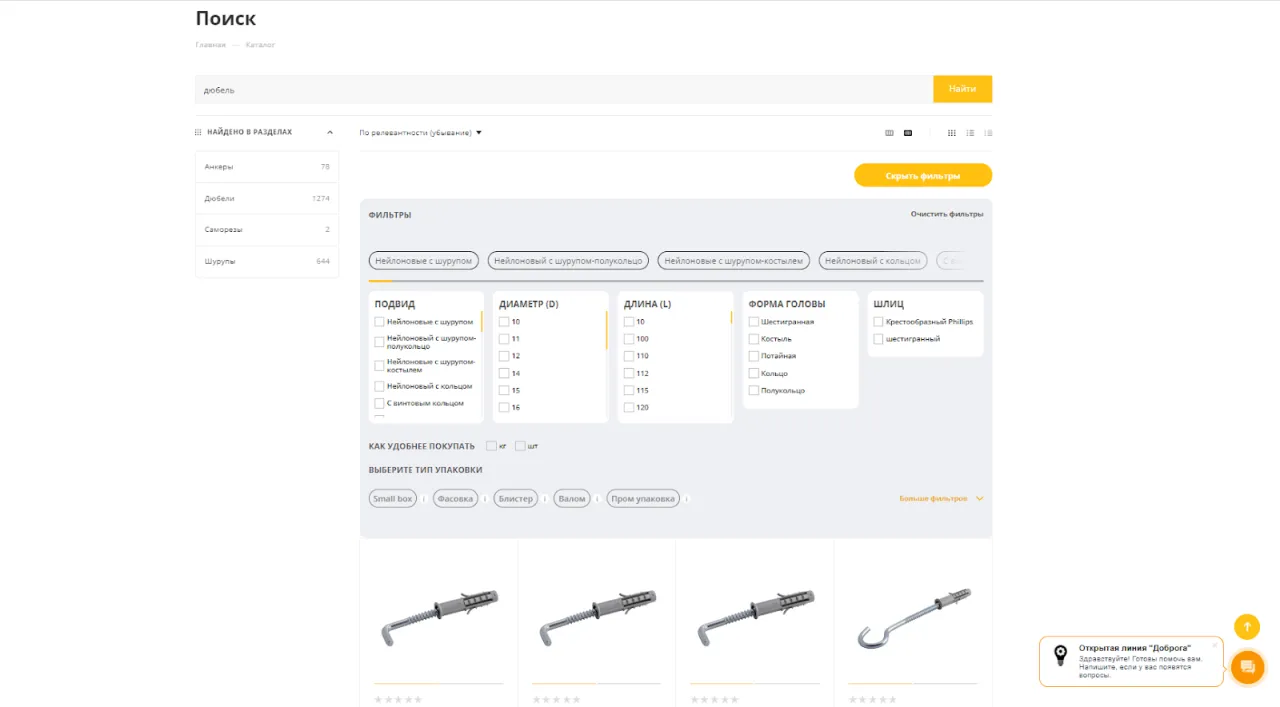Open the relevance sort dropdown
Image resolution: width=1280 pixels, height=707 pixels.
click(420, 133)
